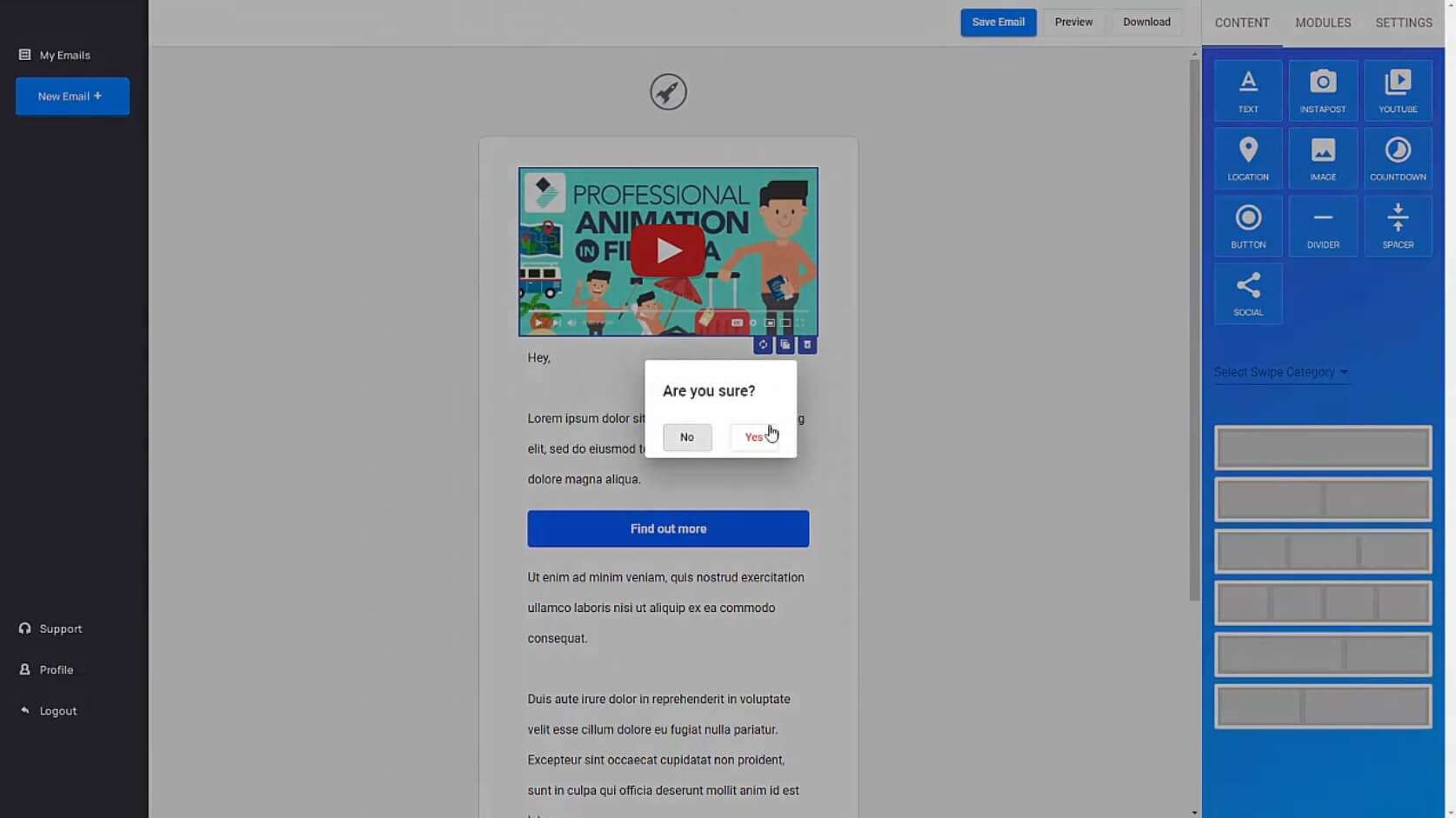Select the two equal columns layout
Viewport: 1456px width, 818px height.
(x=1323, y=500)
